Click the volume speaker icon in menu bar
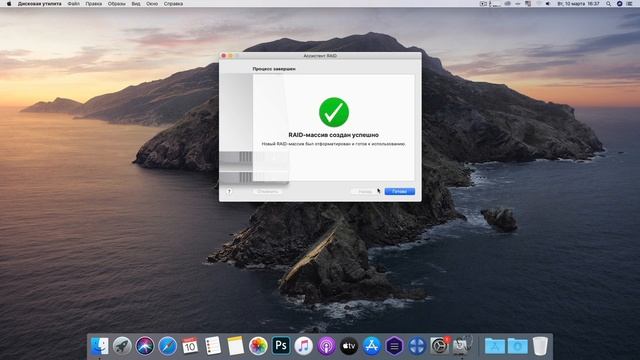Viewport: 640px width, 360px height. [x=548, y=4]
